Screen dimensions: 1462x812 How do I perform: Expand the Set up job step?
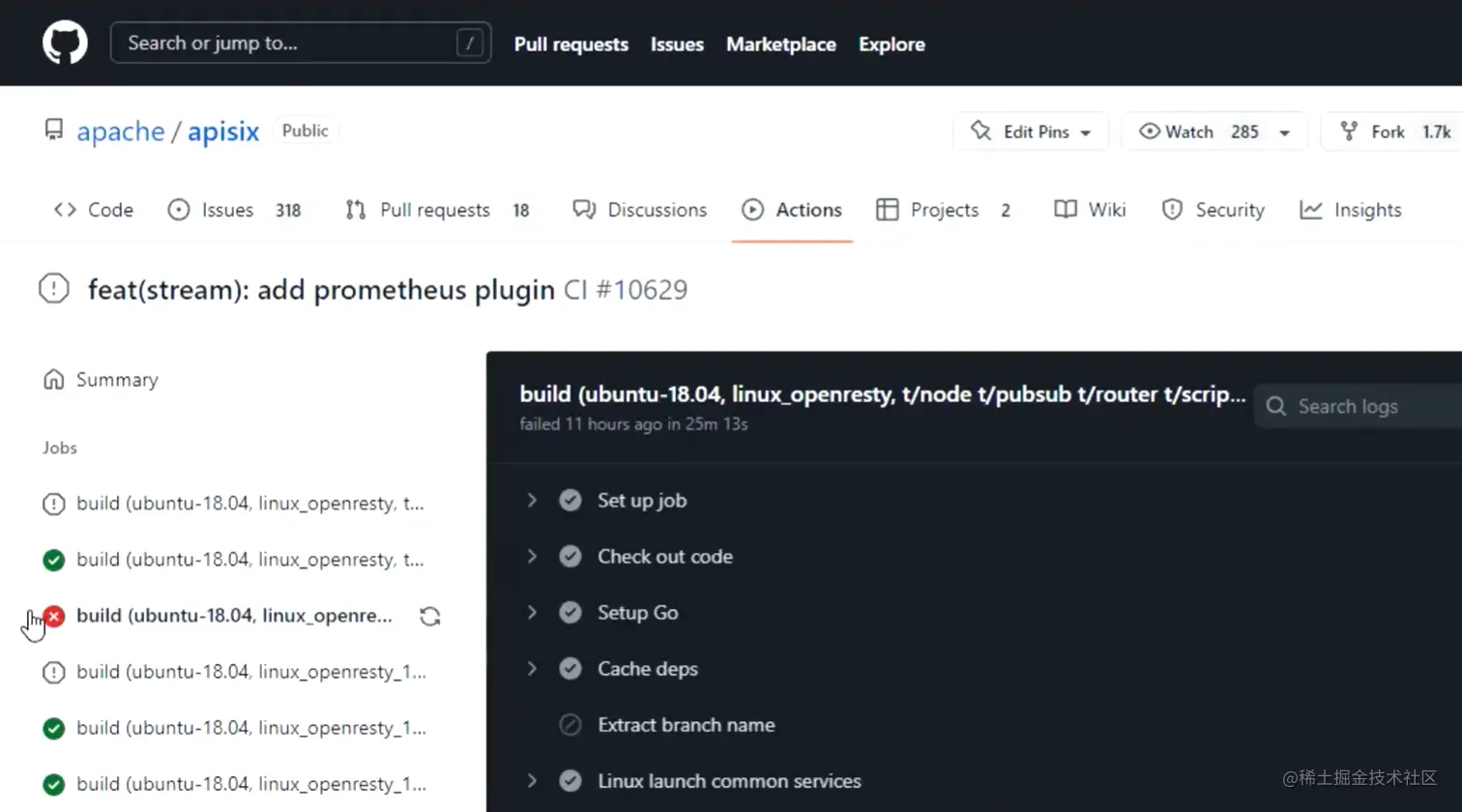(x=532, y=501)
